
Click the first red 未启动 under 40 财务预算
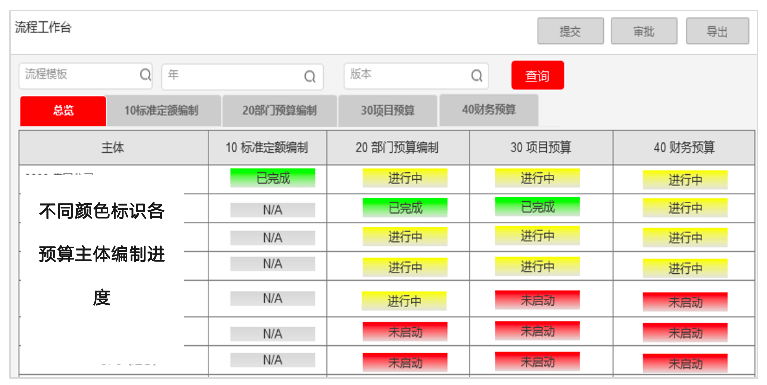(x=685, y=302)
